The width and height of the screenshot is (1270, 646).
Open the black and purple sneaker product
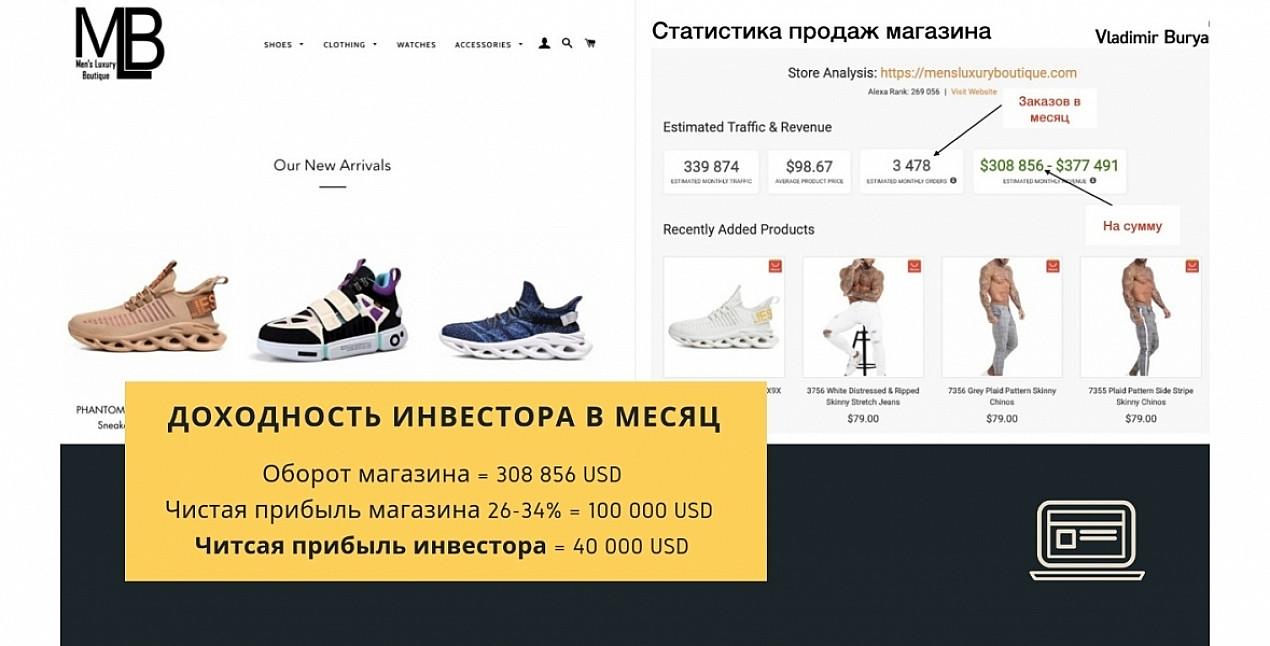click(332, 310)
